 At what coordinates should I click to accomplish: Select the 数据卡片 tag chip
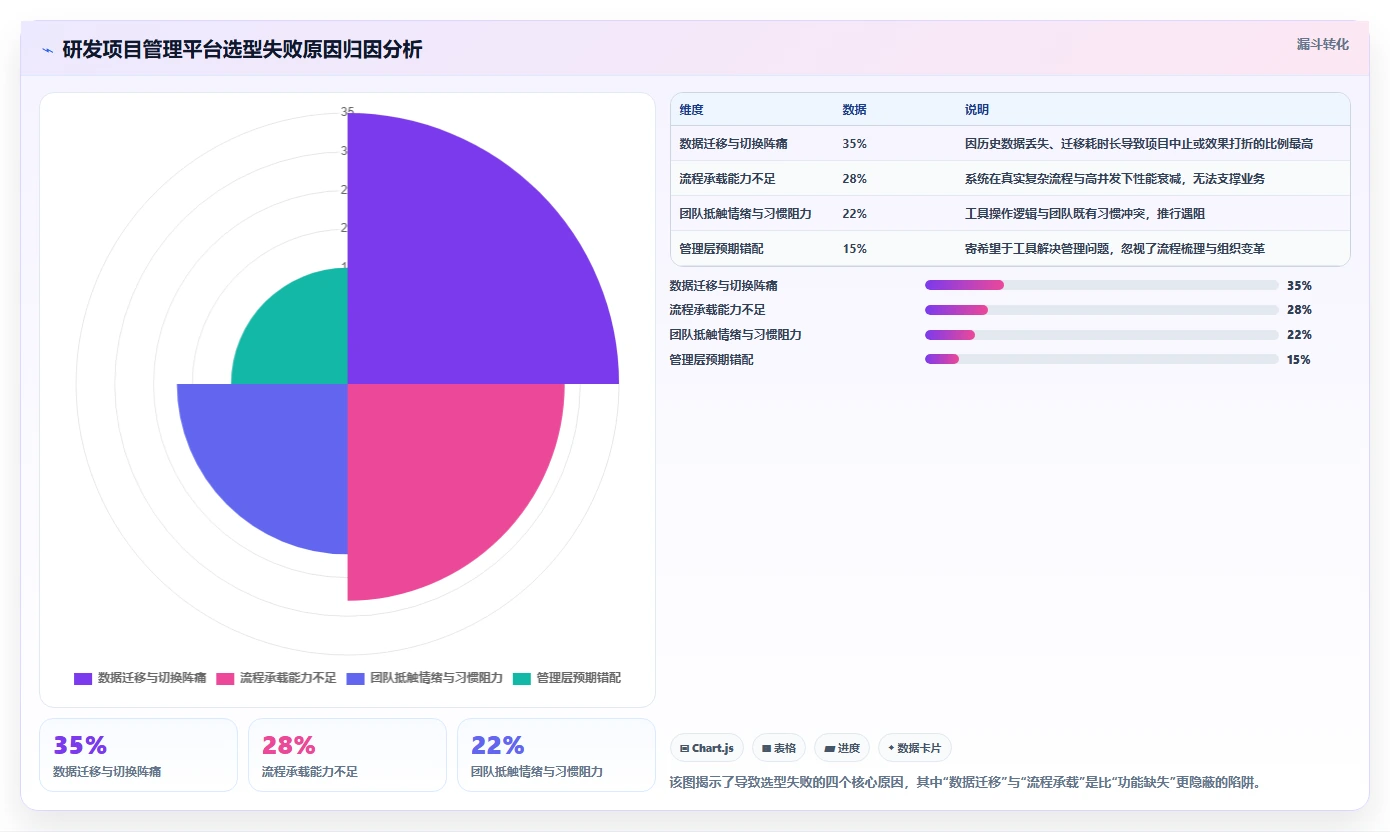[915, 748]
